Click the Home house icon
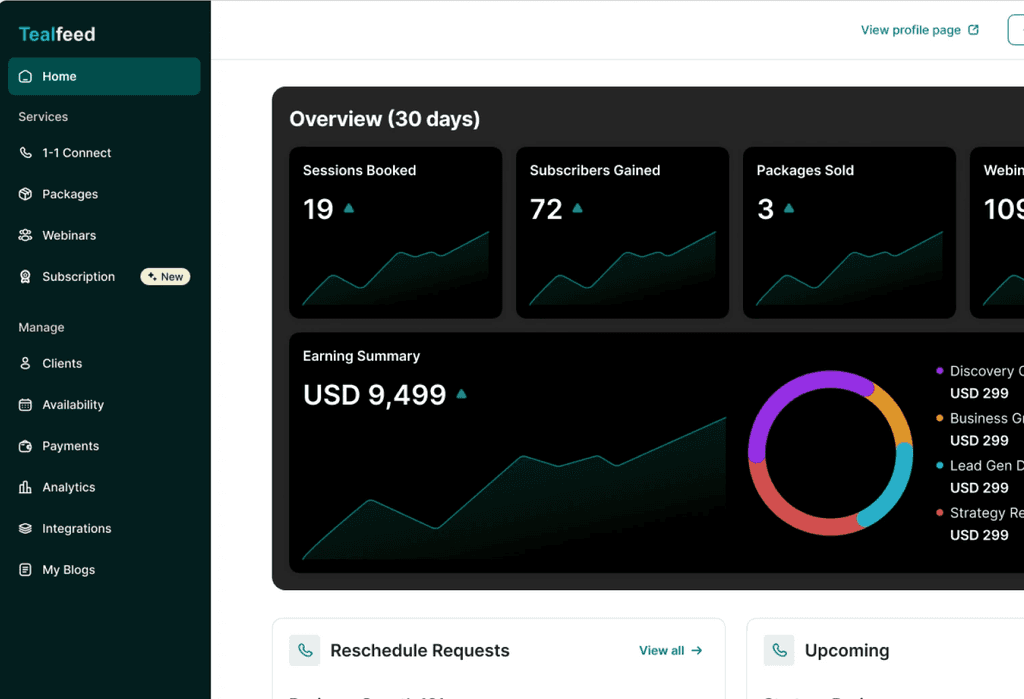 tap(25, 76)
